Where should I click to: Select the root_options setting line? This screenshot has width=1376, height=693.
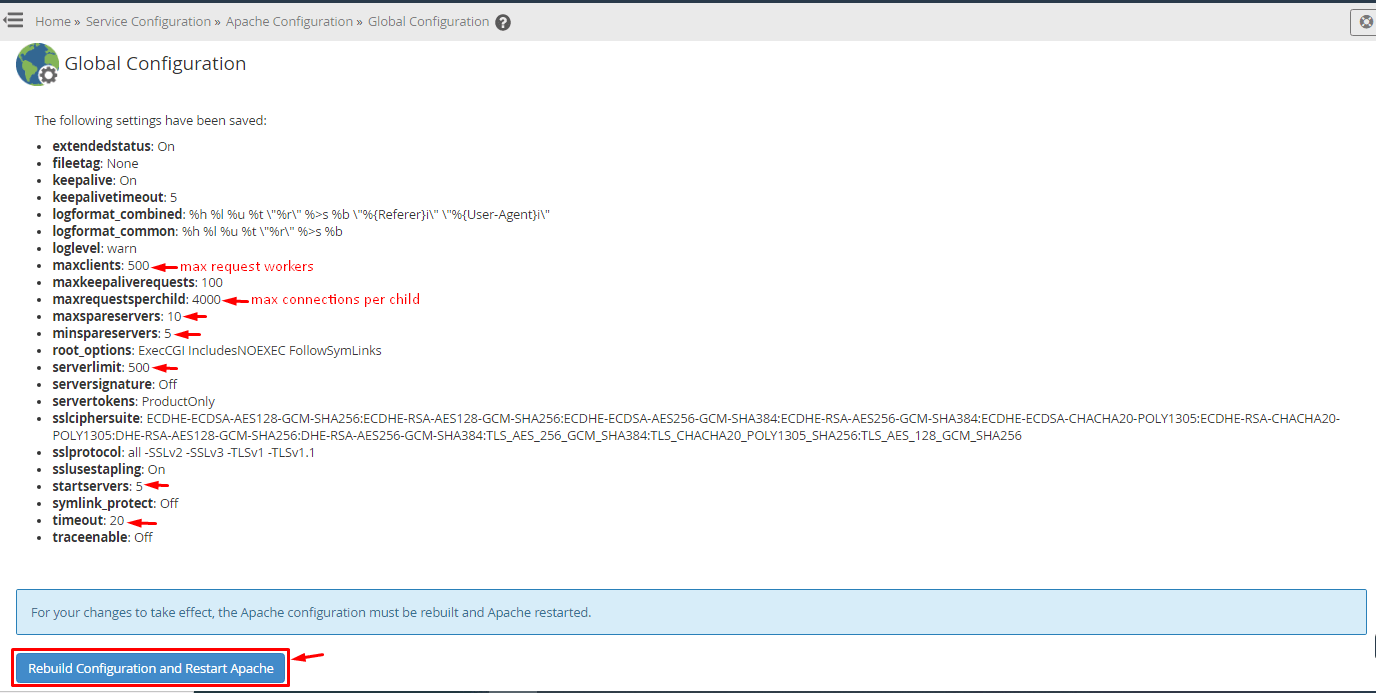(217, 350)
